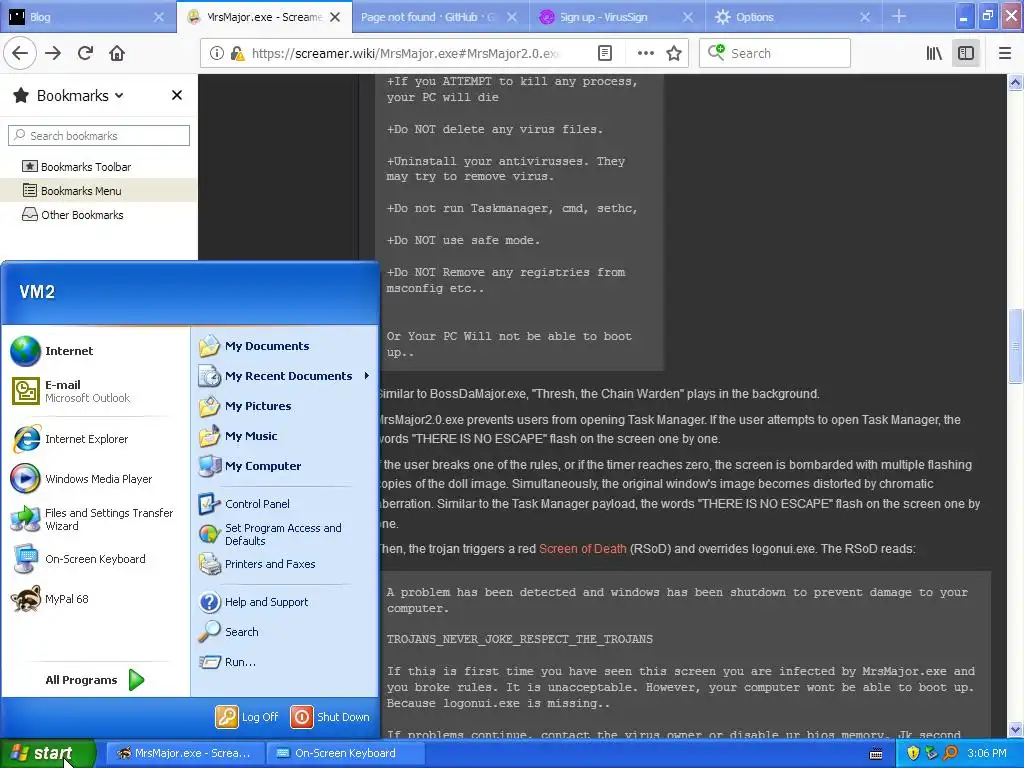Switch to MrsMajor.exe taskbar window
The image size is (1024, 768).
185,753
